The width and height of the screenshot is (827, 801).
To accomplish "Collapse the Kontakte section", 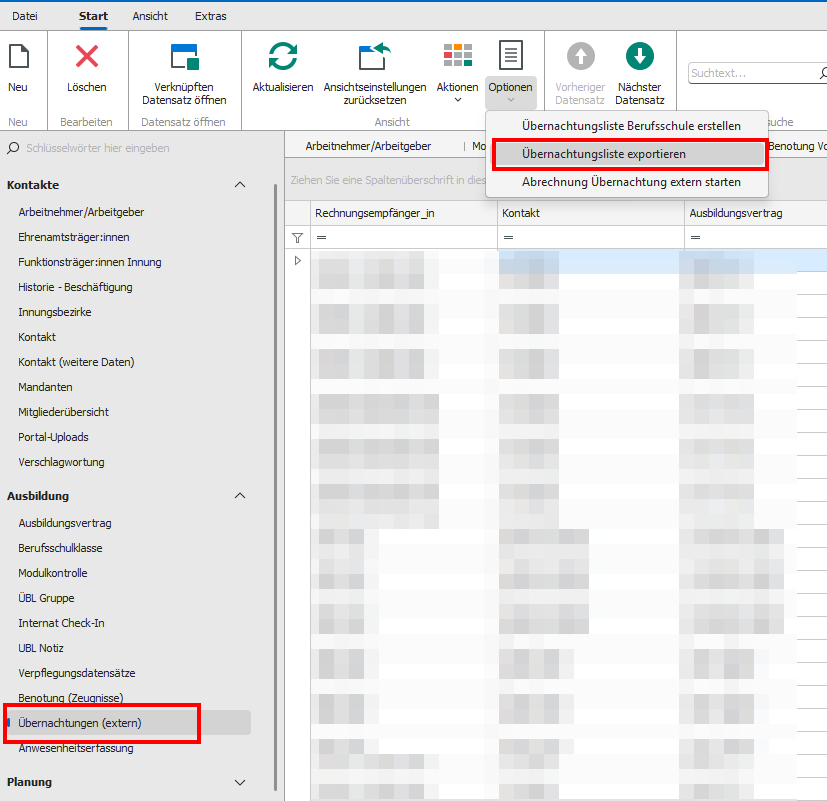I will (x=240, y=185).
